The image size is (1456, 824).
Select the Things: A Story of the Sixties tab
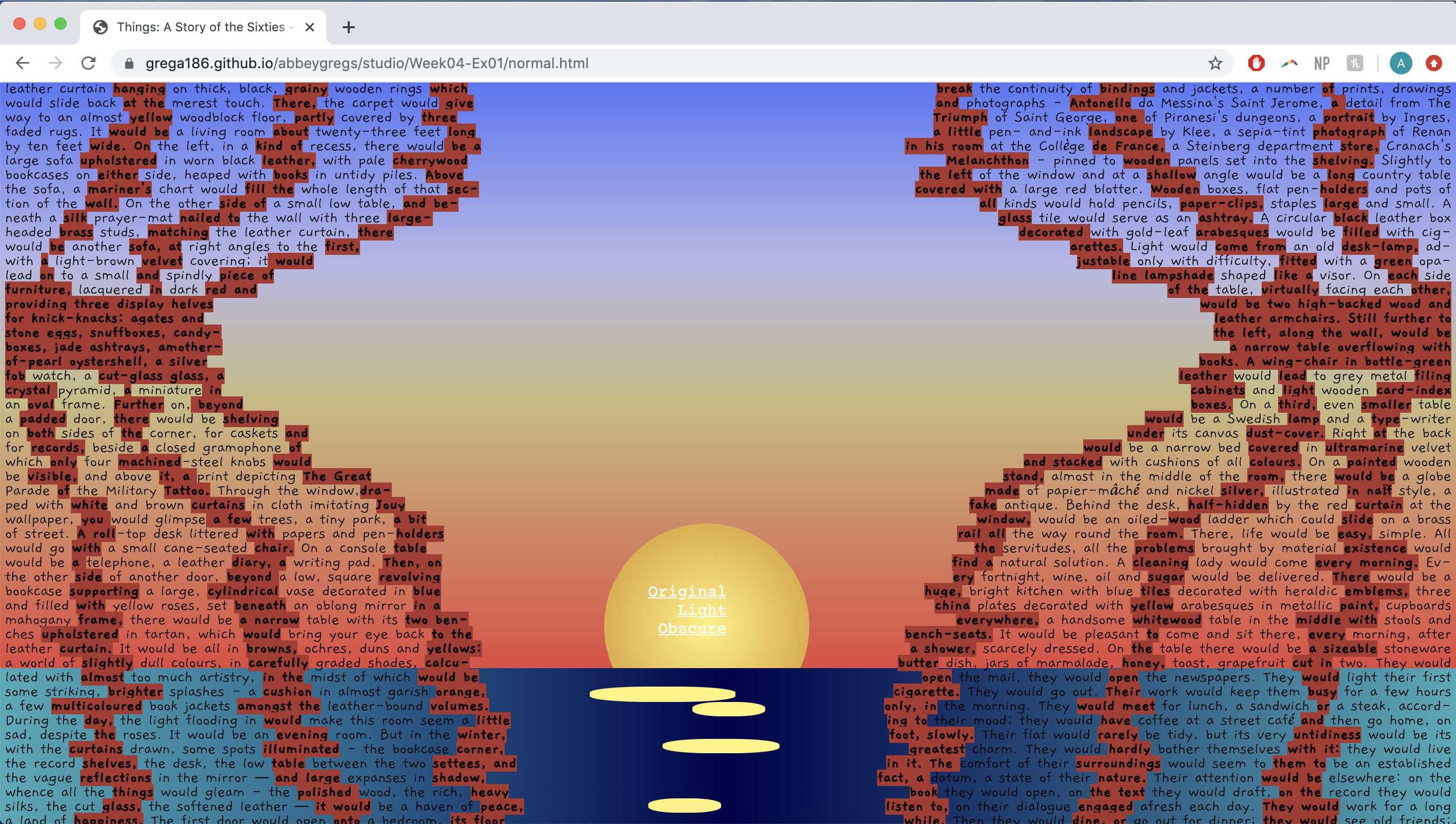click(201, 27)
